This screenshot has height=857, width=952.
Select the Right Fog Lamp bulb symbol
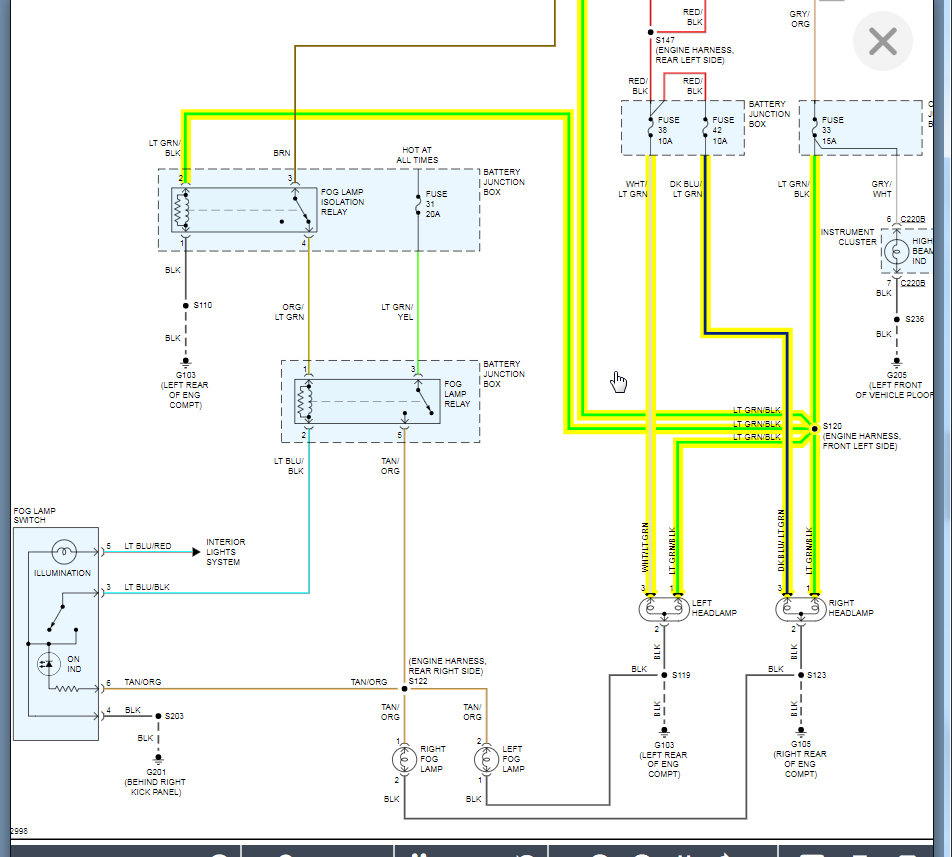404,759
